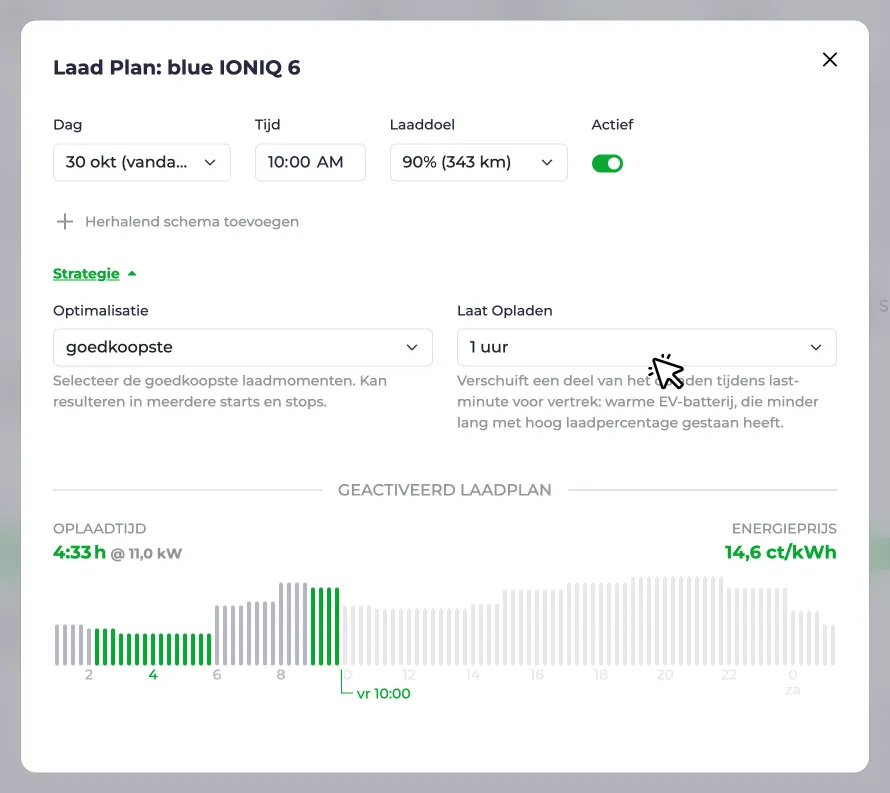Click Herhalend schema toevoegen
Screen dimensions: 890x793
tap(192, 221)
